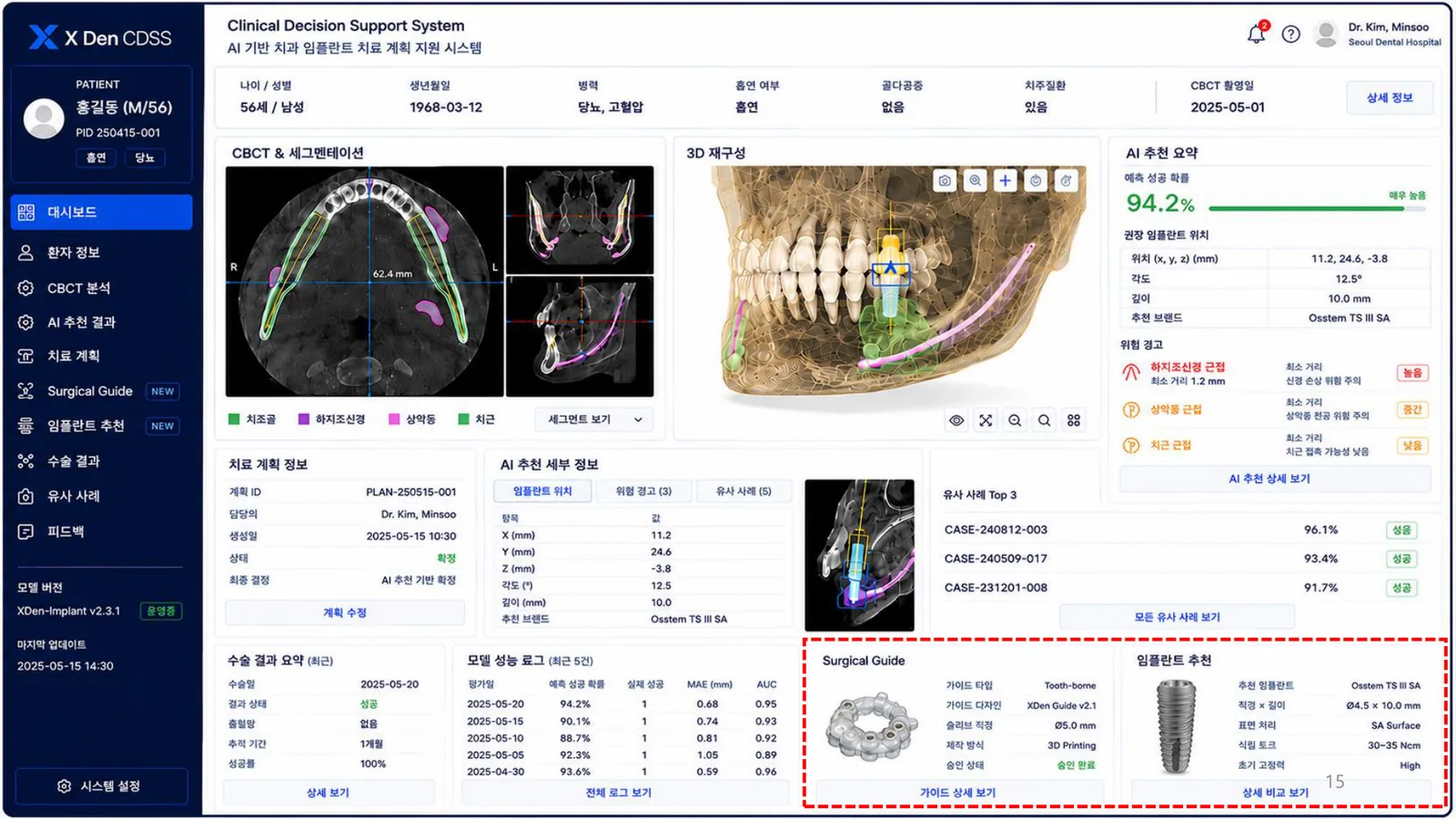The width and height of the screenshot is (1456, 819).
Task: Open the notification bell
Action: coord(1256,34)
